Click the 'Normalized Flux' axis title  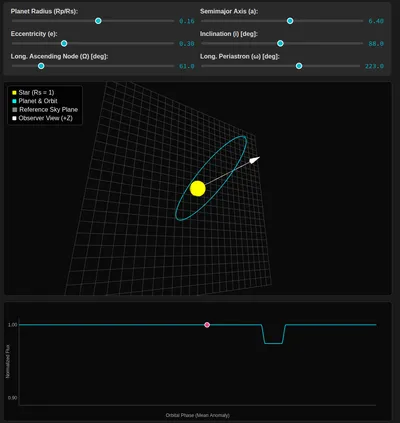(8, 361)
